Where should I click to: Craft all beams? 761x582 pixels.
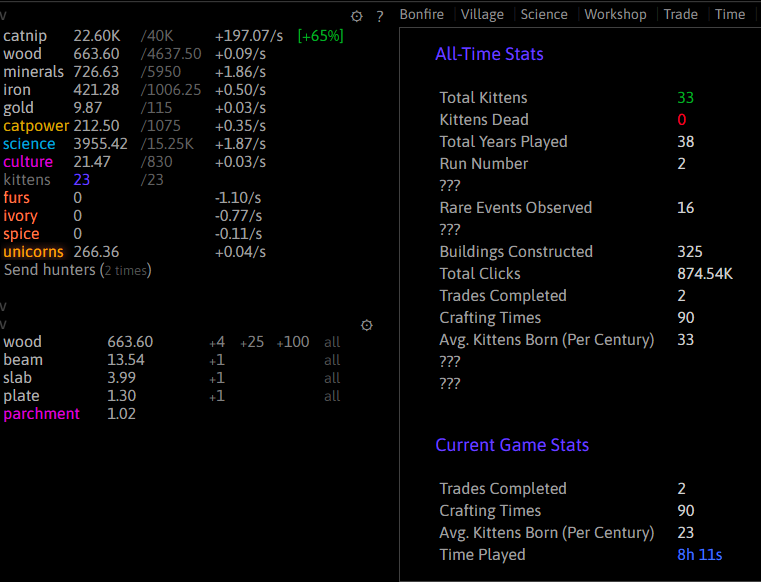point(332,360)
